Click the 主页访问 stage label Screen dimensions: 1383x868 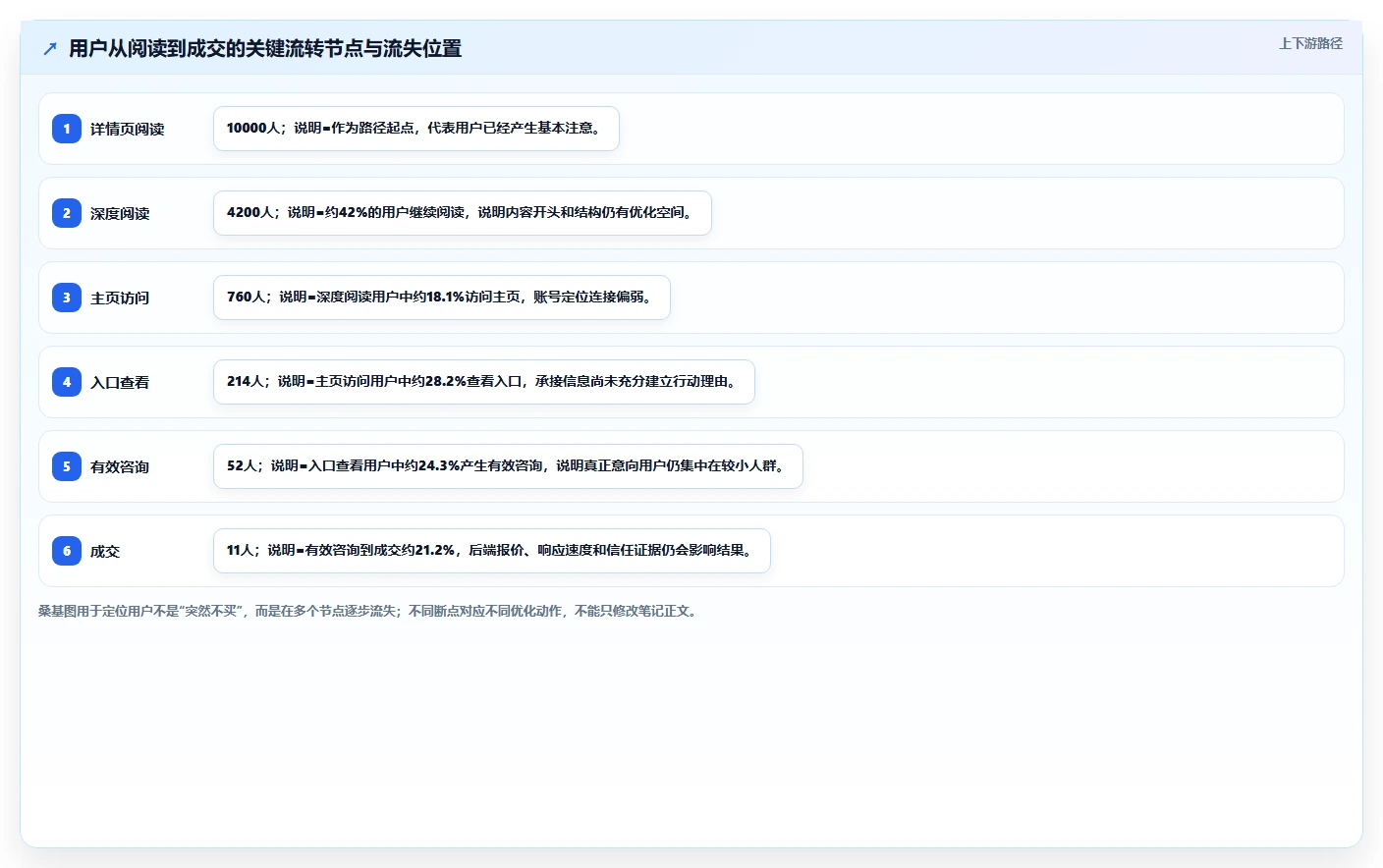[120, 298]
